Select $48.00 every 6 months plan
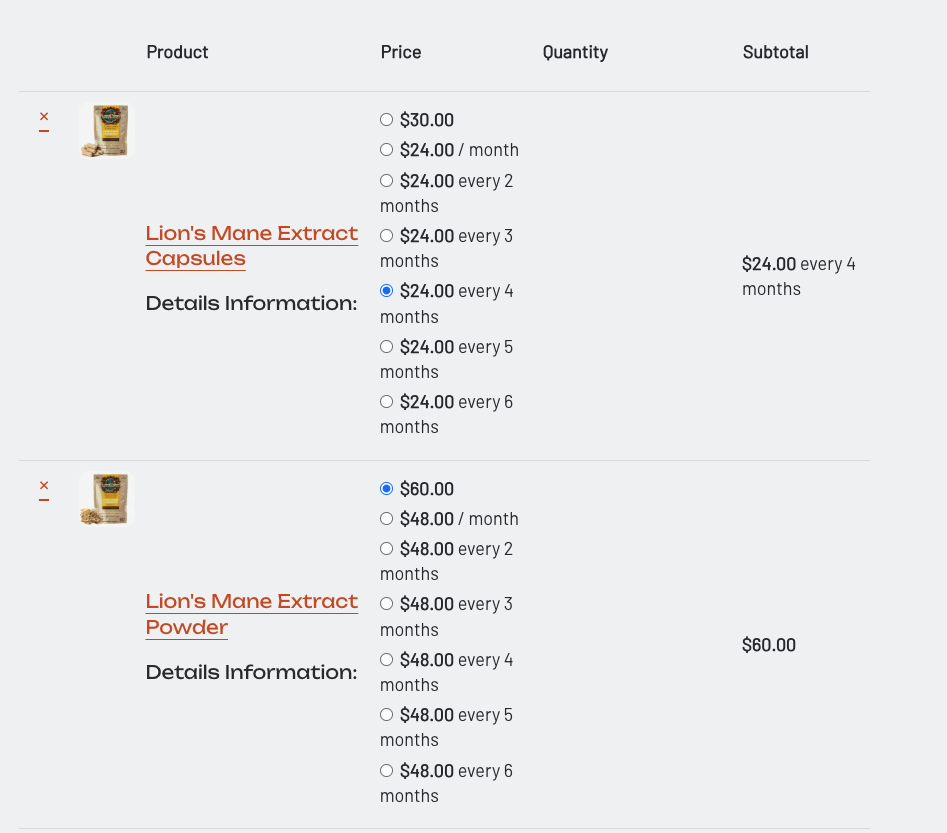The image size is (947, 833). point(387,770)
